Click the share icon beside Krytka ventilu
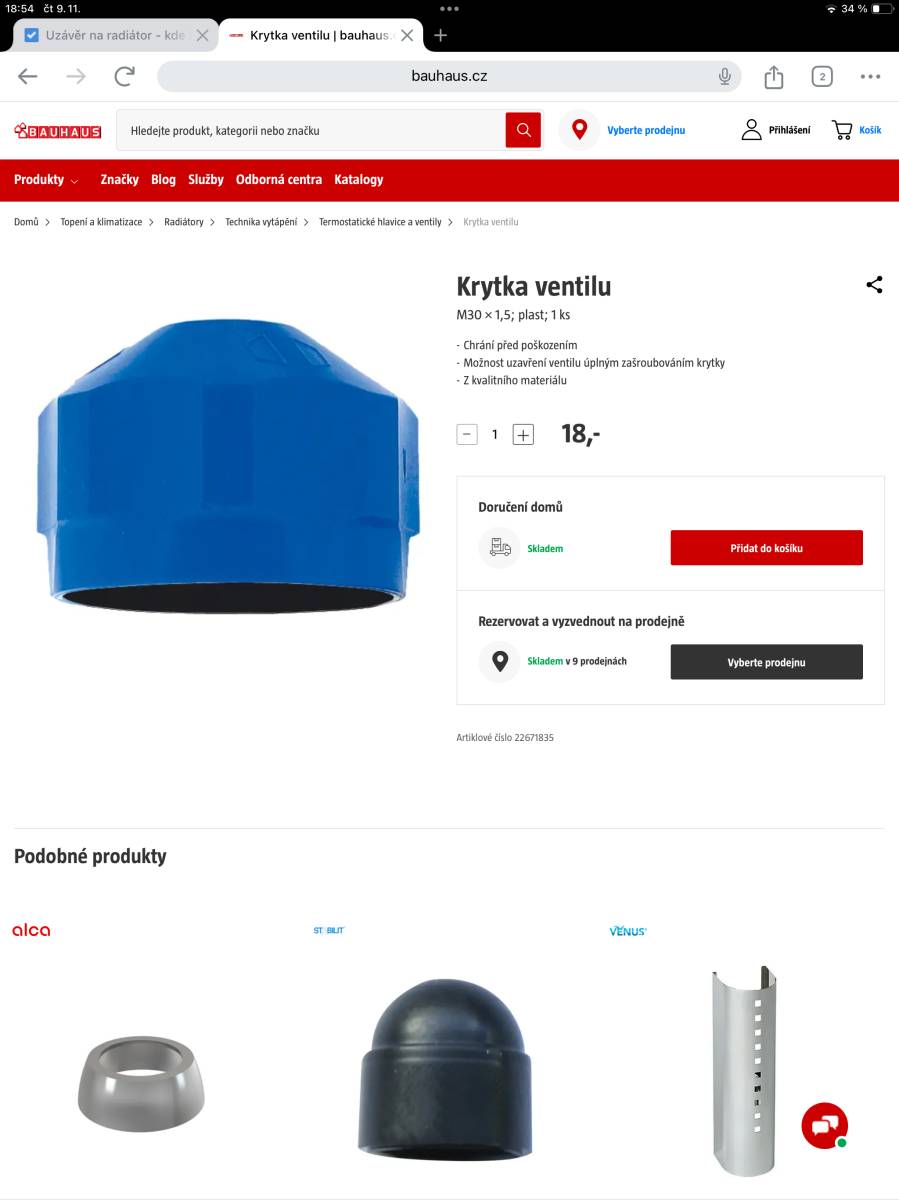Screen dimensions: 899x1200 pos(874,285)
